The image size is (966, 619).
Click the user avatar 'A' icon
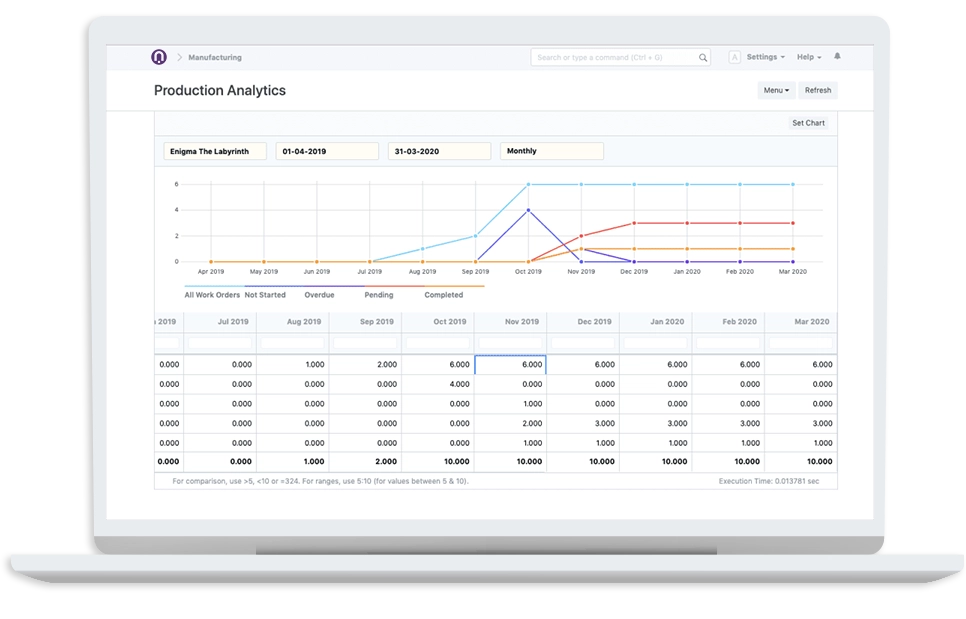(735, 58)
